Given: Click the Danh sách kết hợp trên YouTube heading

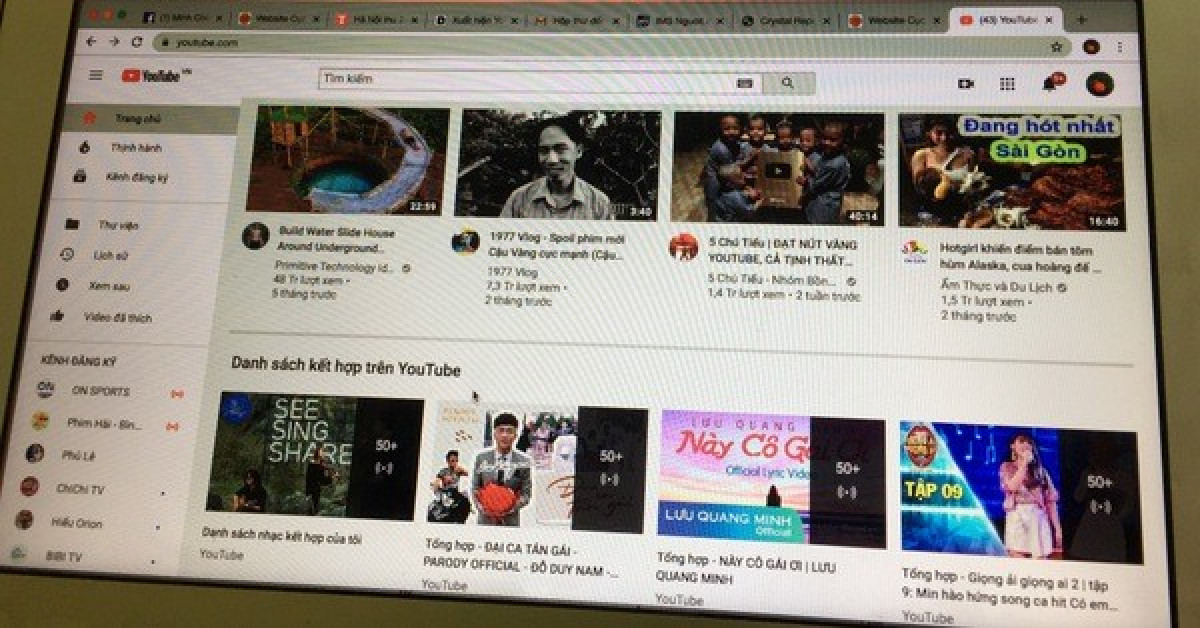Looking at the screenshot, I should 346,366.
